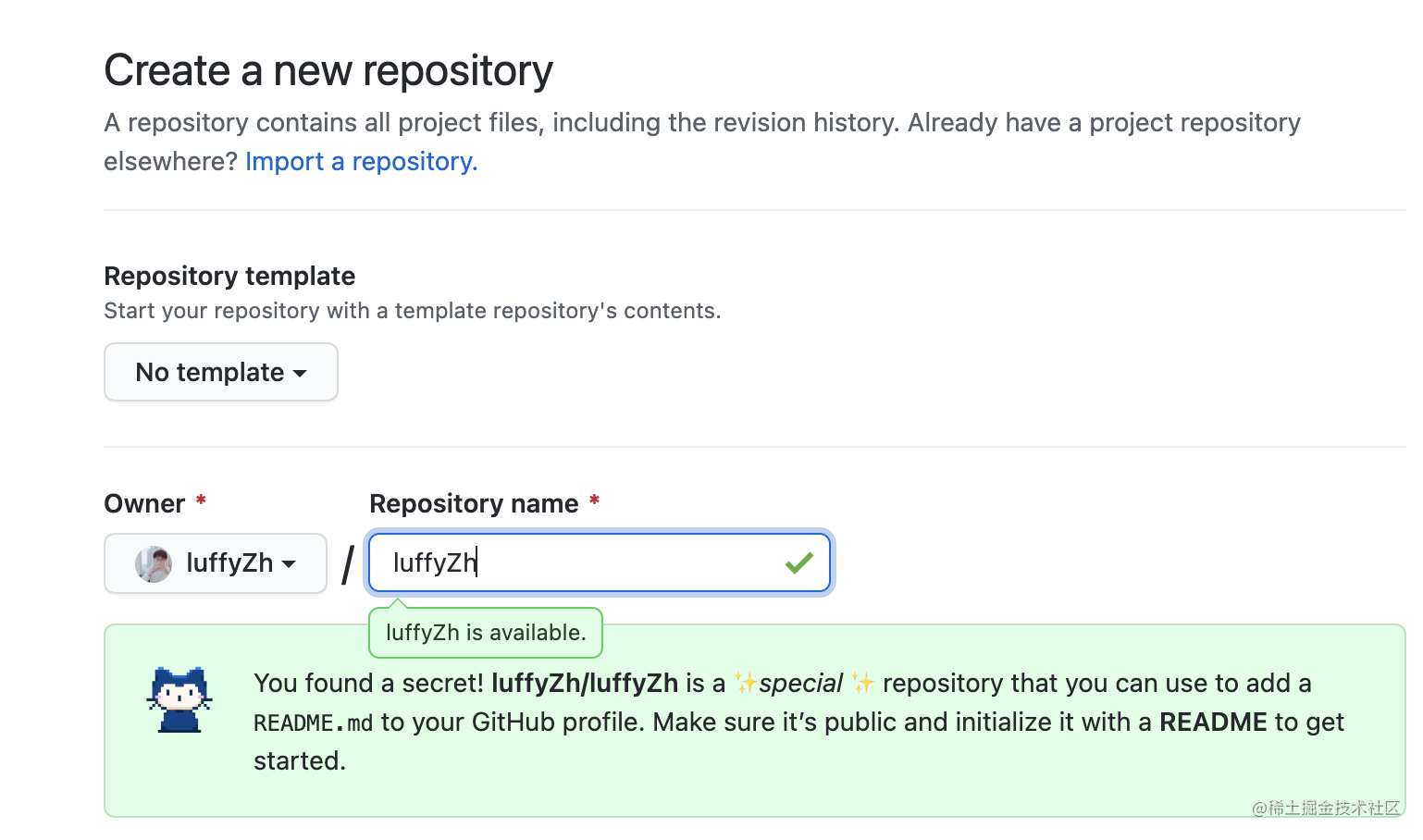Open the No template dropdown
1423x840 pixels.
(221, 372)
